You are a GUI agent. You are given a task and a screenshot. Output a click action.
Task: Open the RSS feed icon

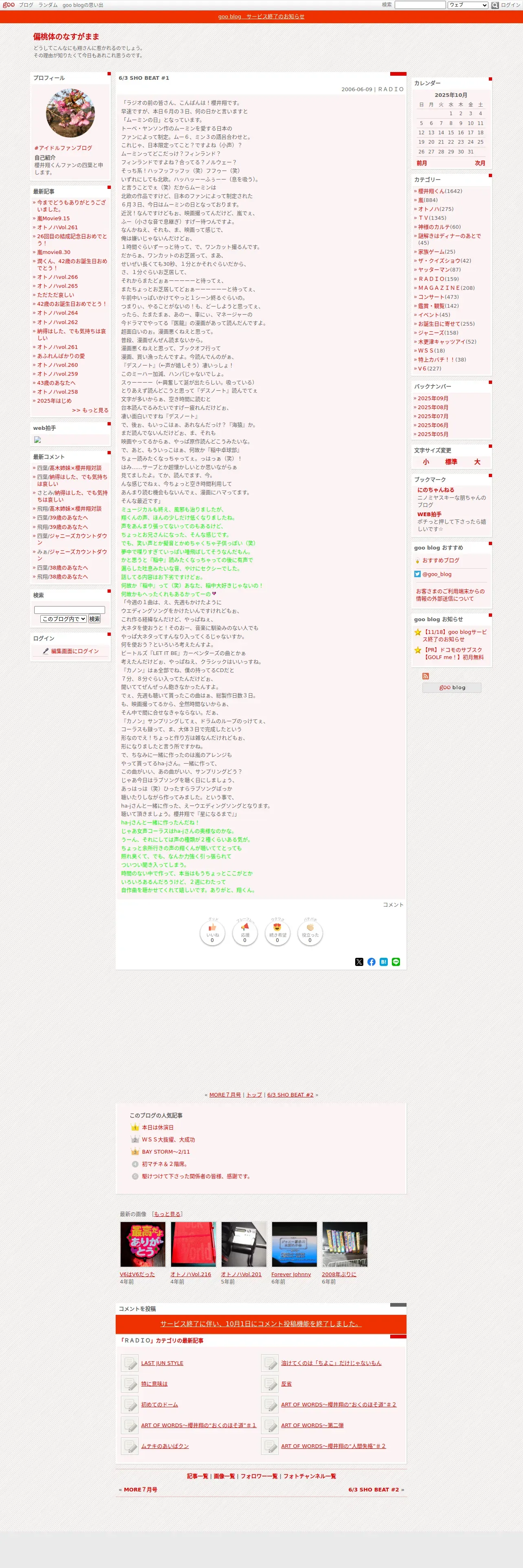(x=426, y=676)
